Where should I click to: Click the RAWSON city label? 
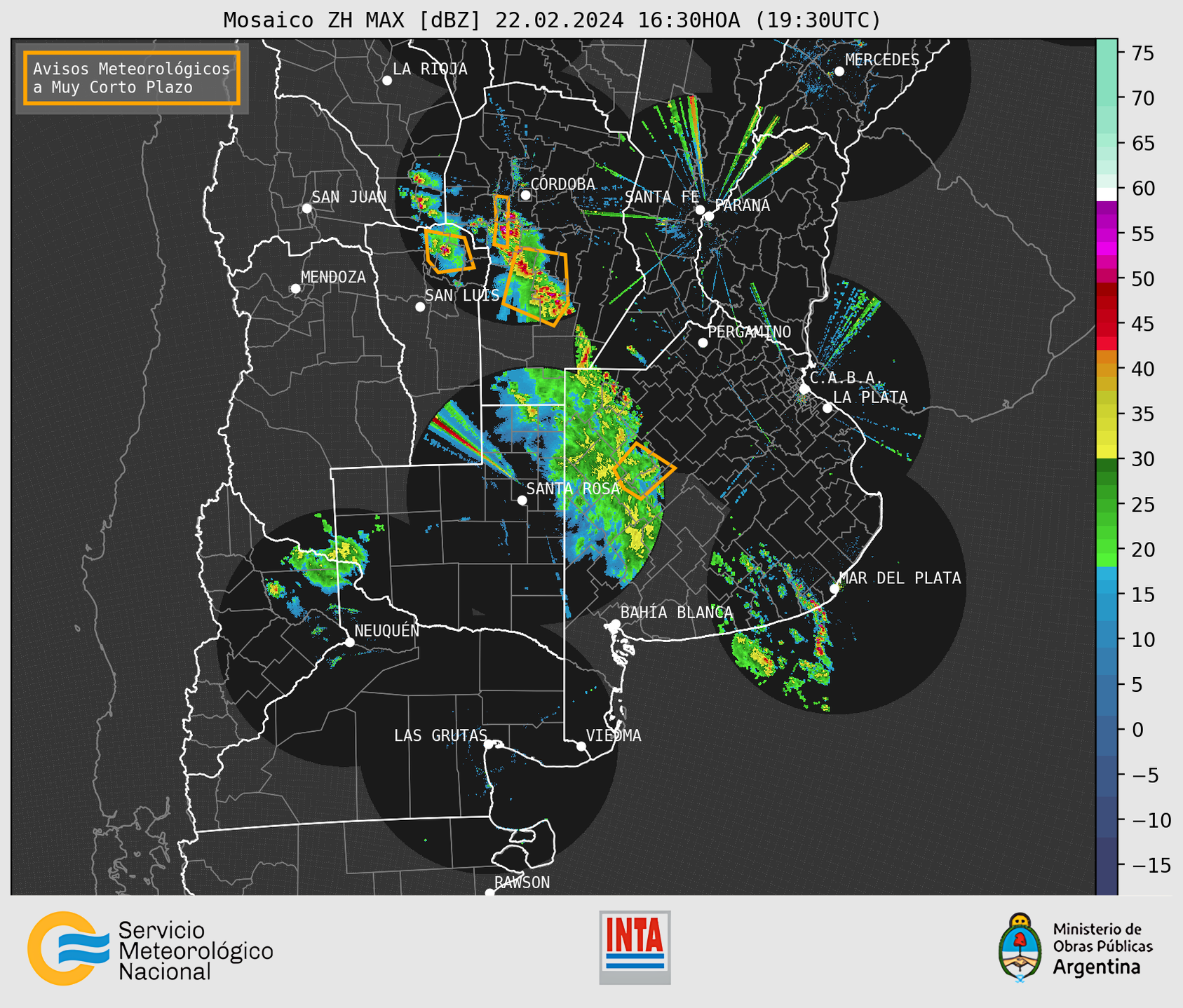[x=522, y=883]
